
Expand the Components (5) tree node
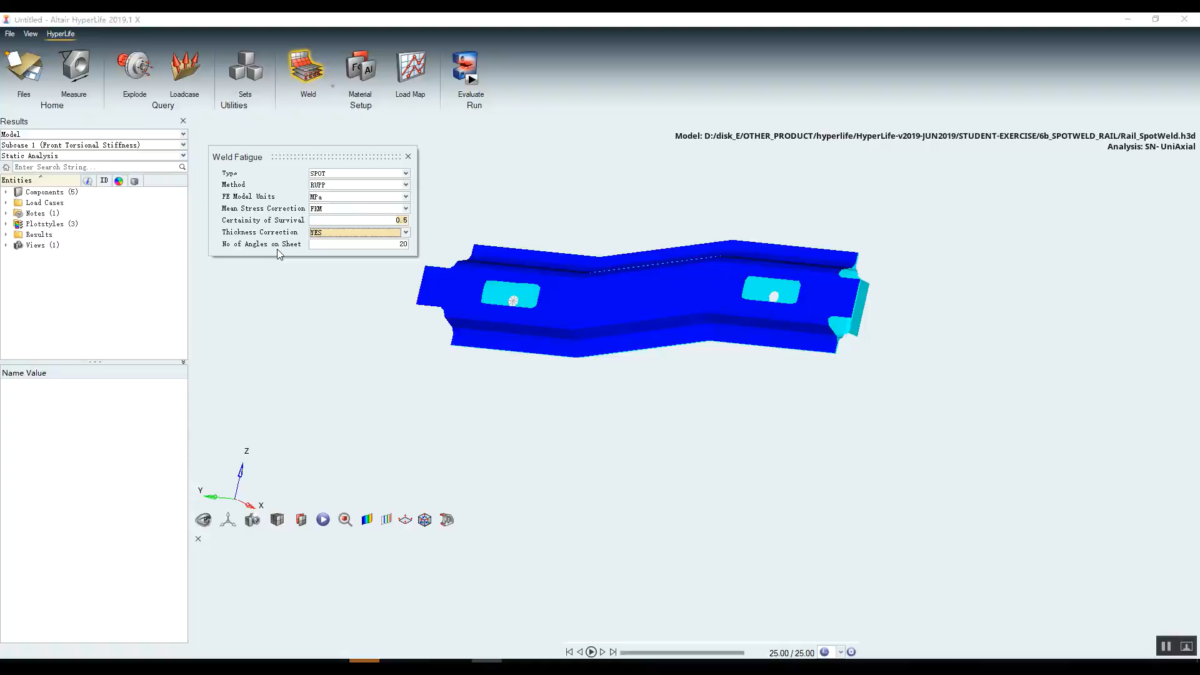click(6, 192)
